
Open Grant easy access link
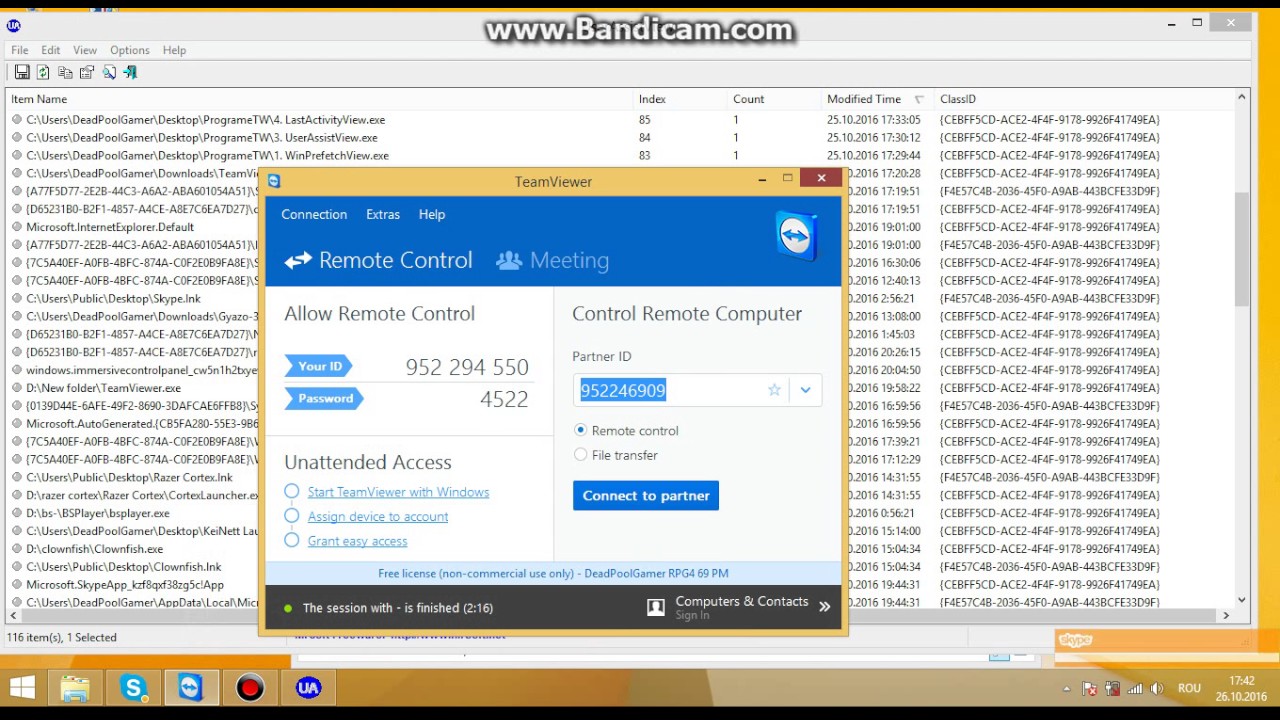point(357,541)
